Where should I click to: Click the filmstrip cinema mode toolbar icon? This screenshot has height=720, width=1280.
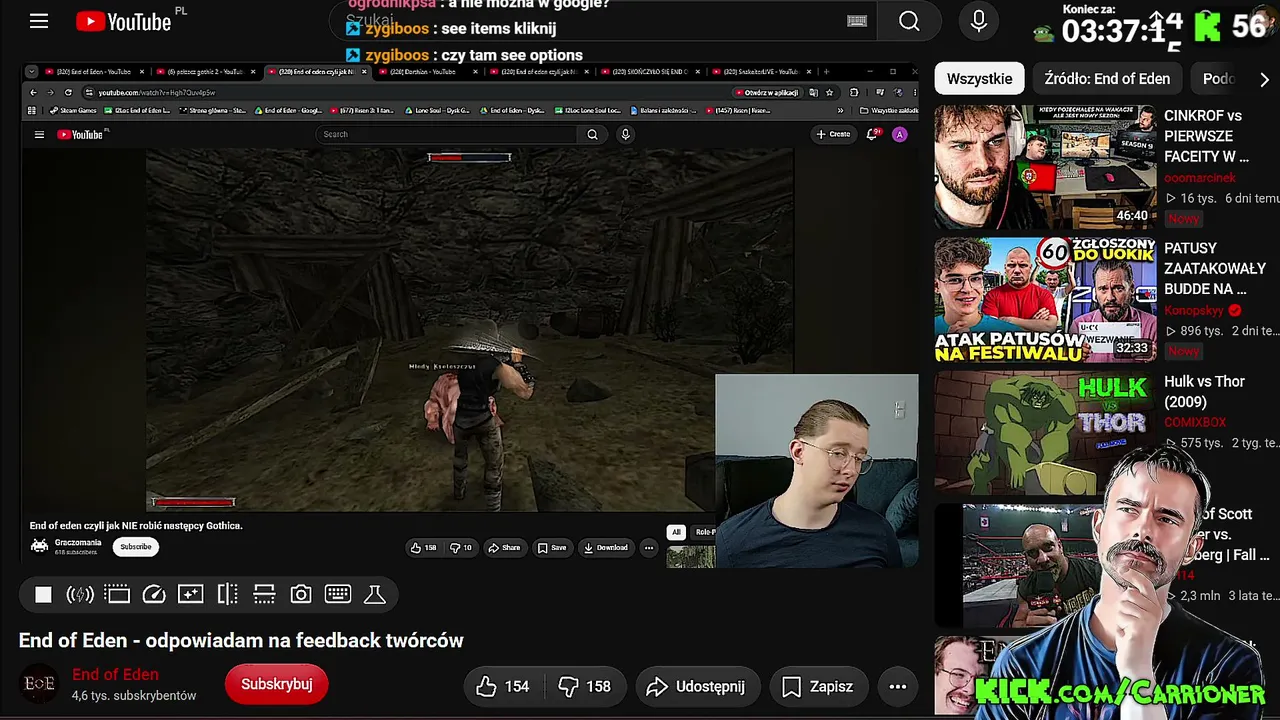117,595
